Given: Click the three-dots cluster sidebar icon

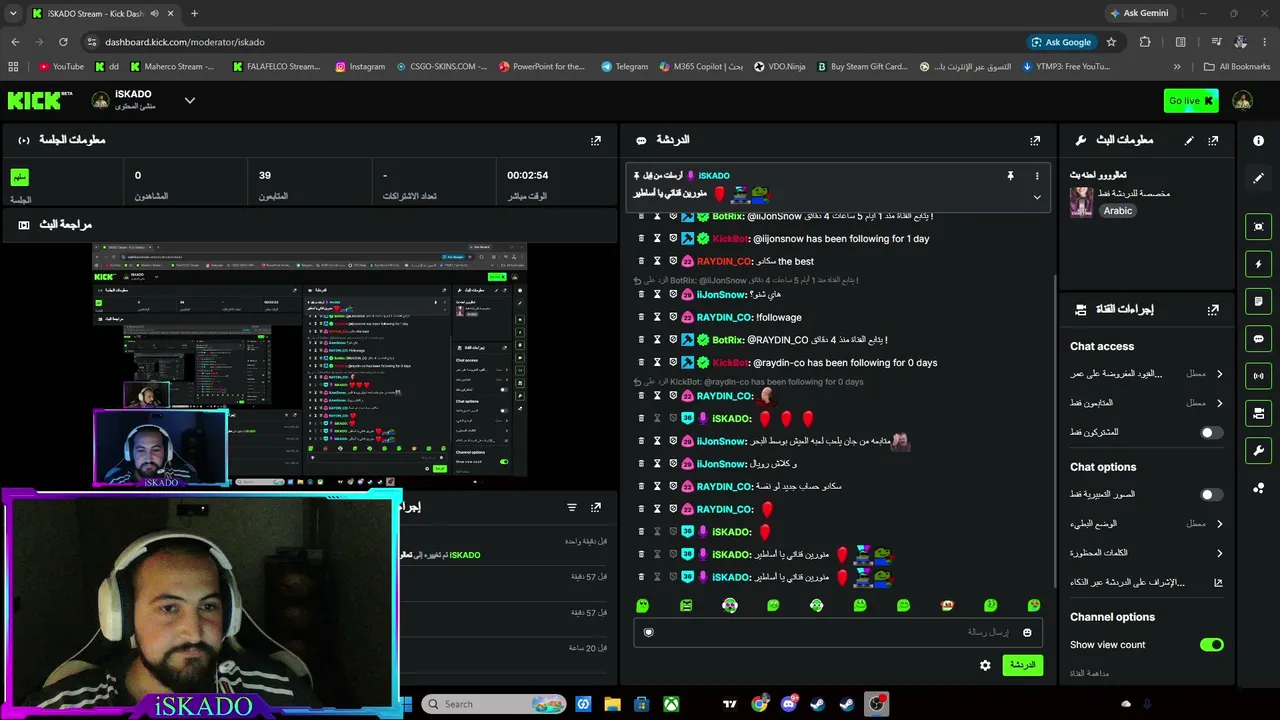Looking at the screenshot, I should point(1258,488).
